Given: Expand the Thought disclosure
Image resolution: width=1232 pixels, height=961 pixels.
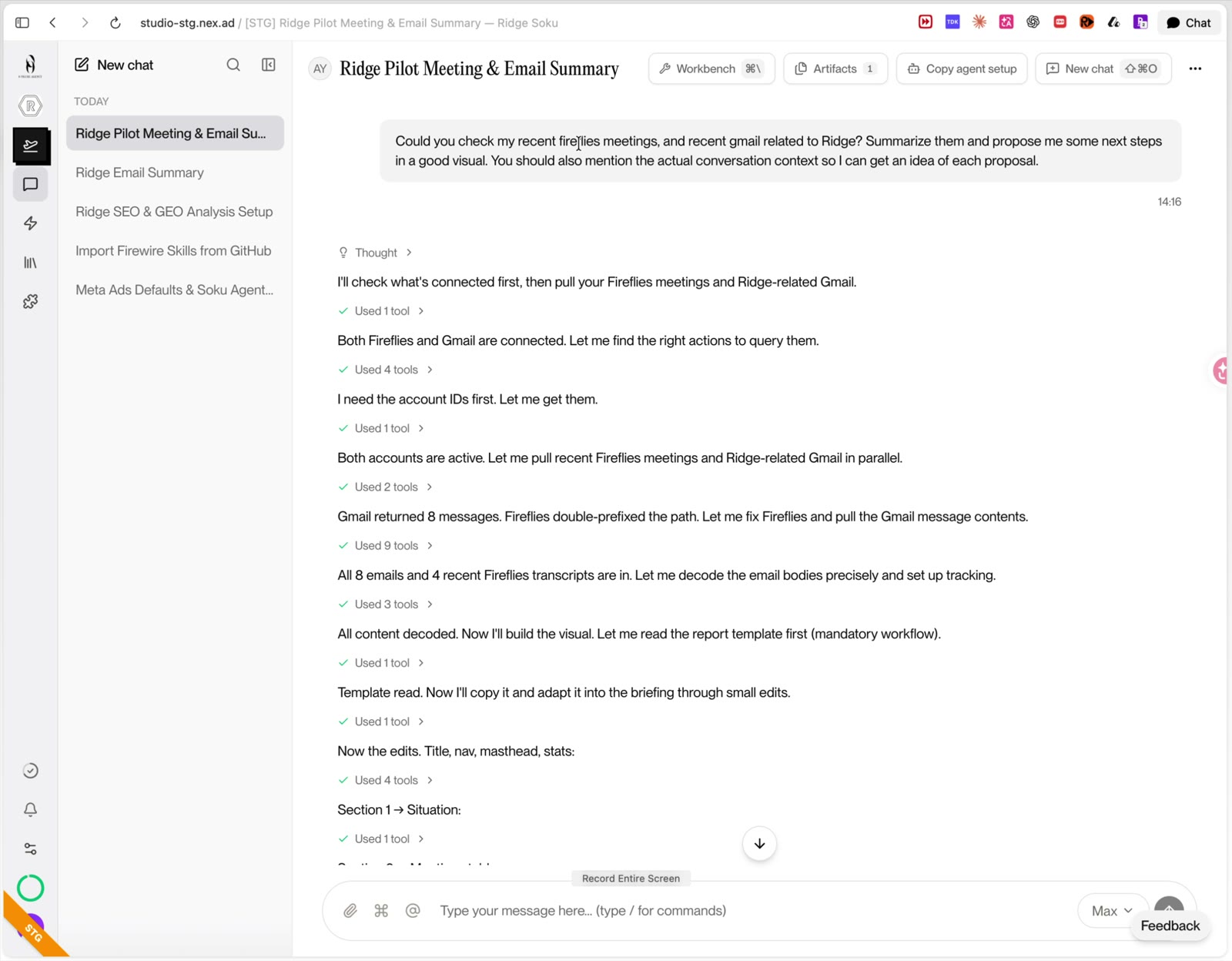Looking at the screenshot, I should (375, 253).
